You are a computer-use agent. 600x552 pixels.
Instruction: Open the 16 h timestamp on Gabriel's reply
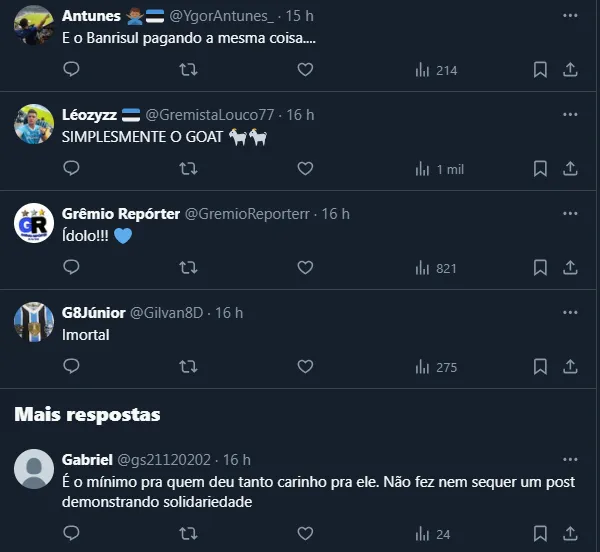pos(237,460)
